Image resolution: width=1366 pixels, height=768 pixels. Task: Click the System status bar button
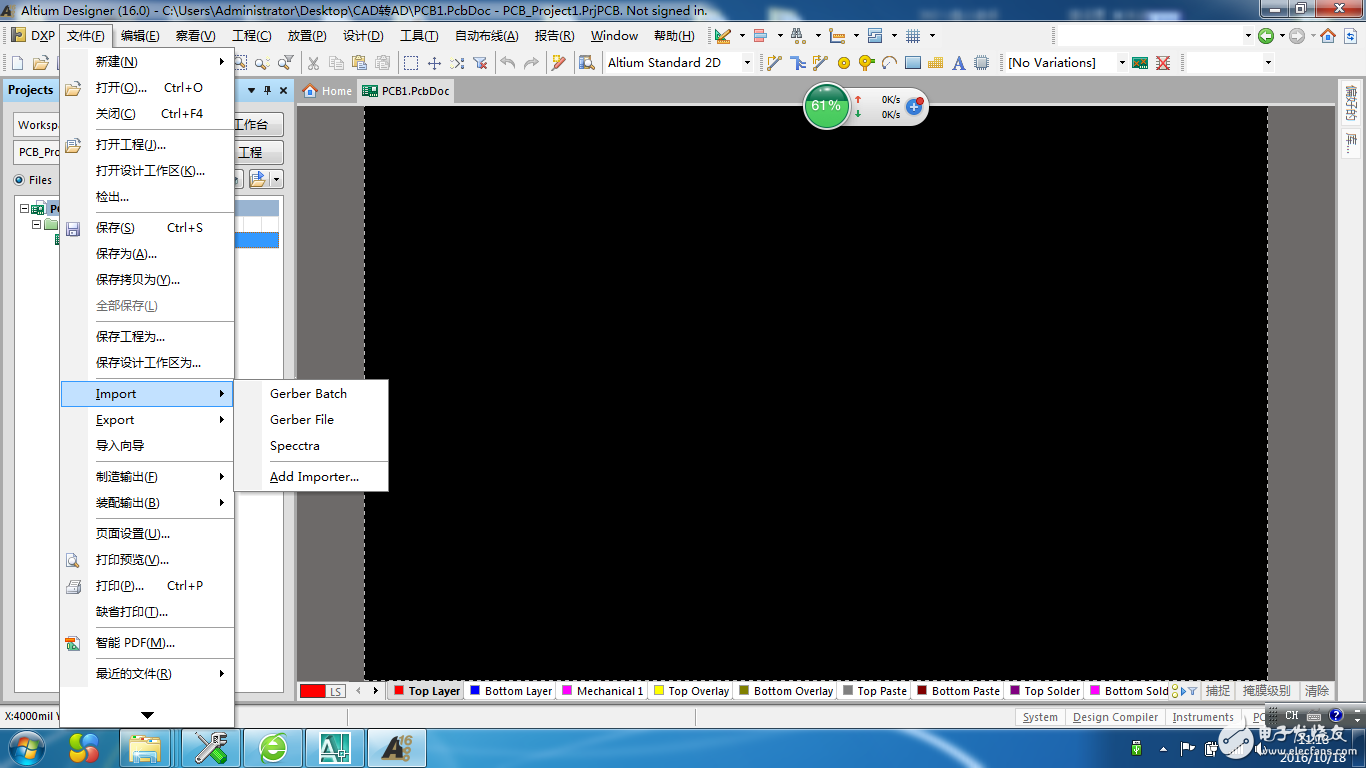point(1040,717)
